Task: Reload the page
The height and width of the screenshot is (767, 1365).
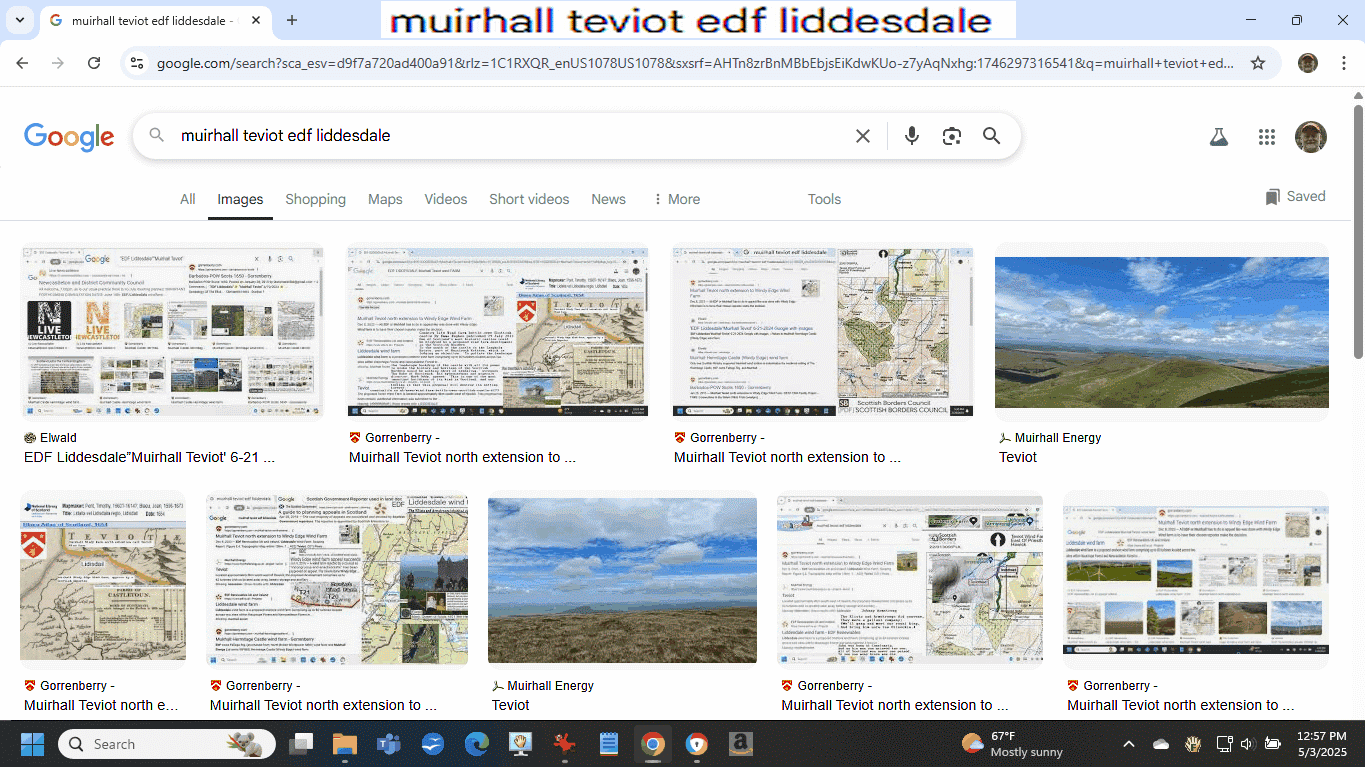Action: (94, 63)
